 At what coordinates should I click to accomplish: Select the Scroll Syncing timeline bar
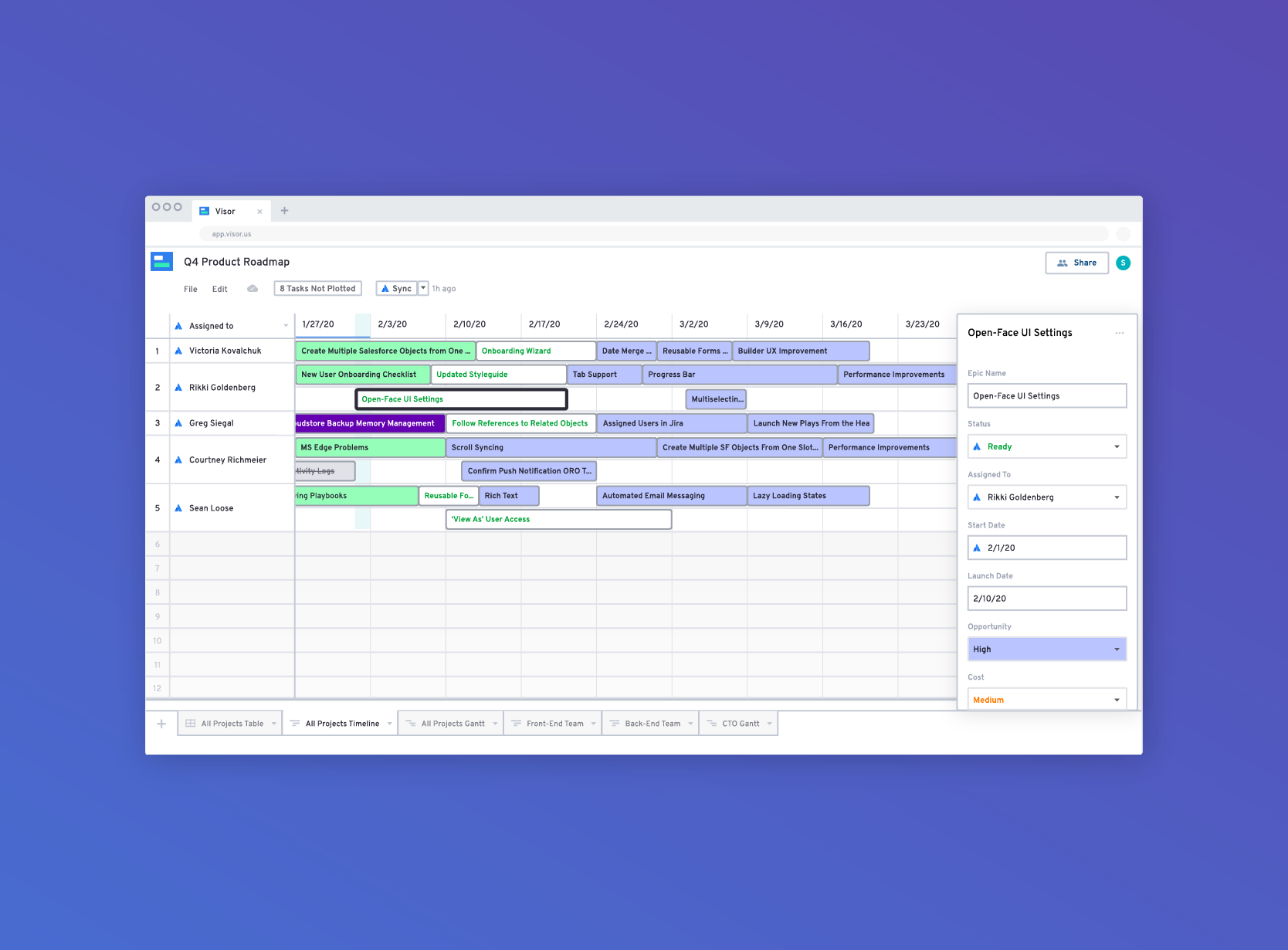pos(551,447)
